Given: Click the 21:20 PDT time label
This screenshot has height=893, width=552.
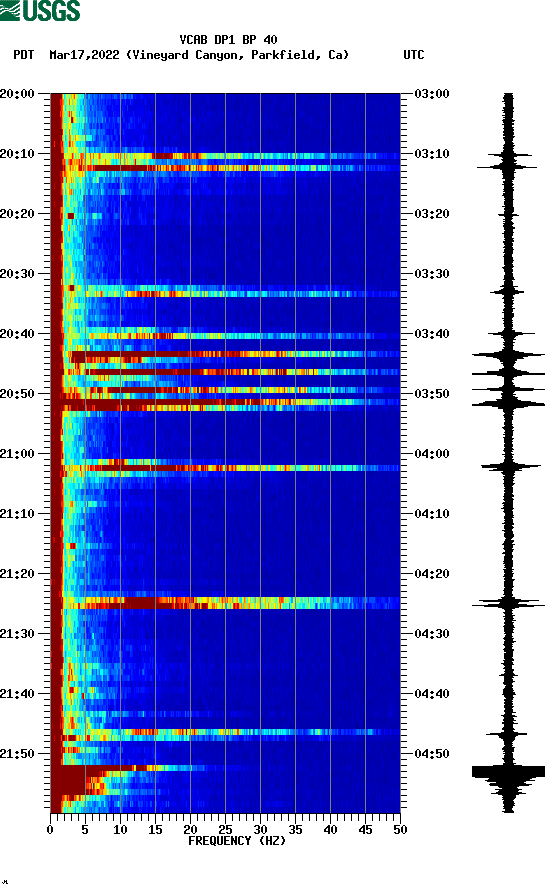Looking at the screenshot, I should pyautogui.click(x=17, y=574).
